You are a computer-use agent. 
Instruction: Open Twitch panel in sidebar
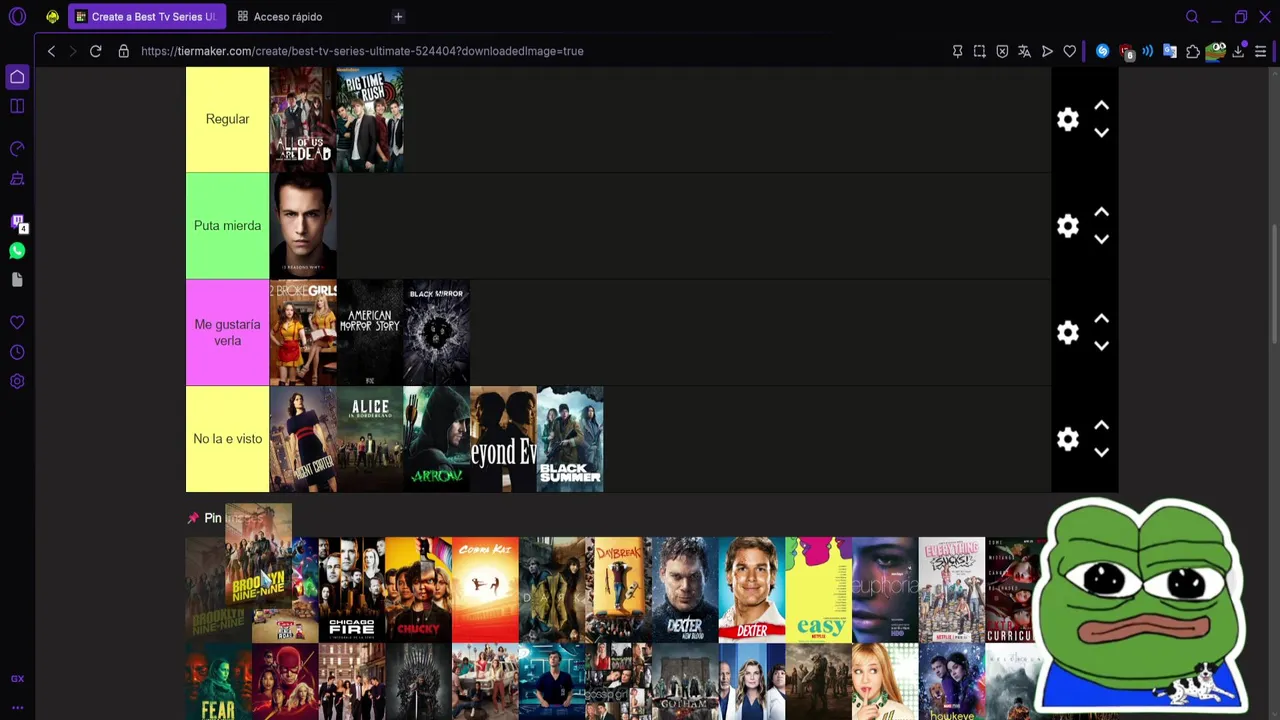pyautogui.click(x=17, y=222)
